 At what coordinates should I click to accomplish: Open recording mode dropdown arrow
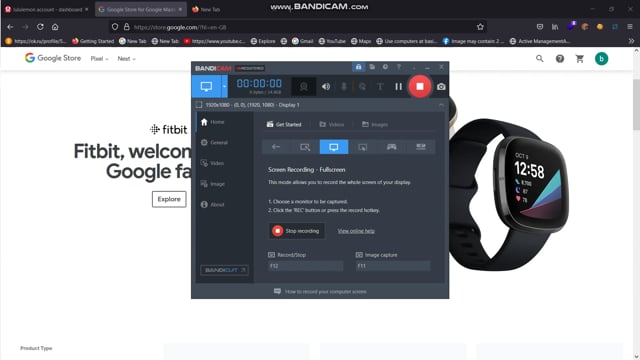(x=224, y=87)
